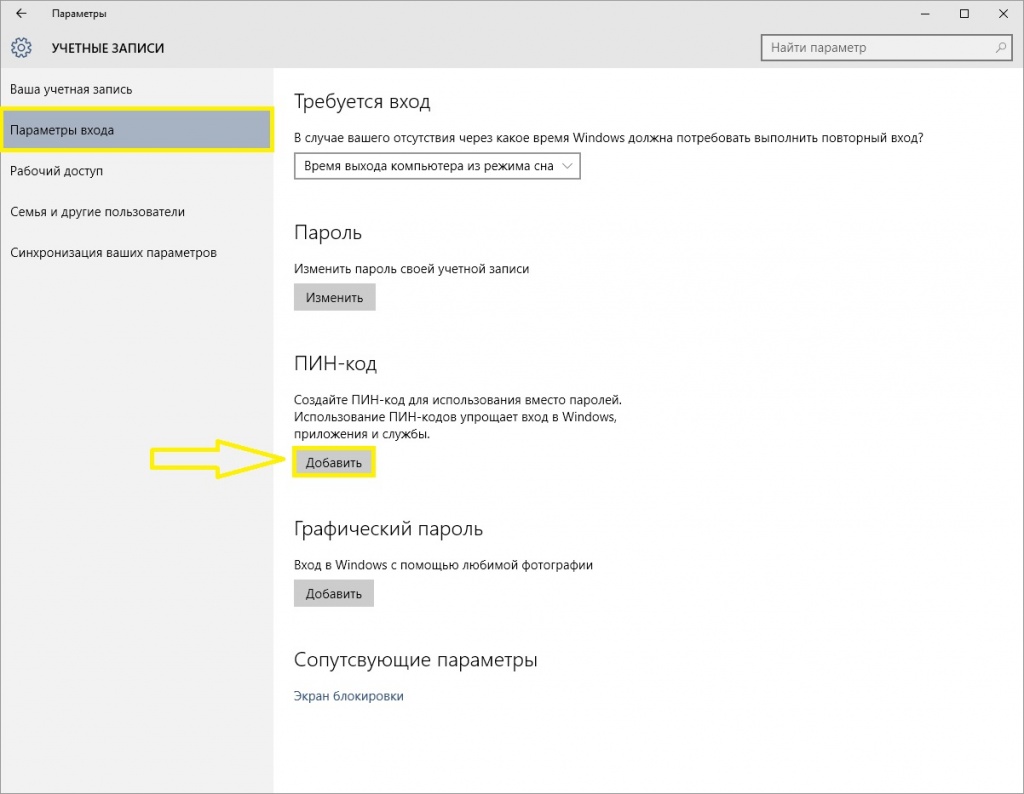Click Добавить under ПИН-код

(334, 463)
